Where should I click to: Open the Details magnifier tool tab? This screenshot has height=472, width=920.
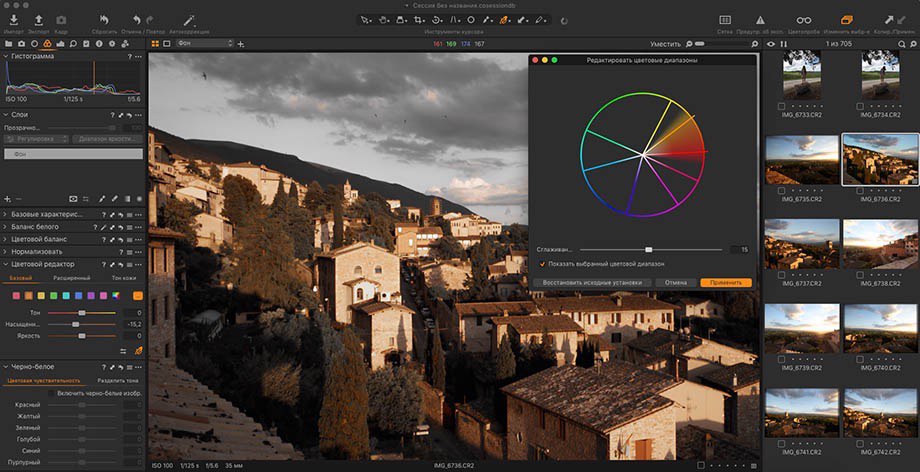point(73,44)
